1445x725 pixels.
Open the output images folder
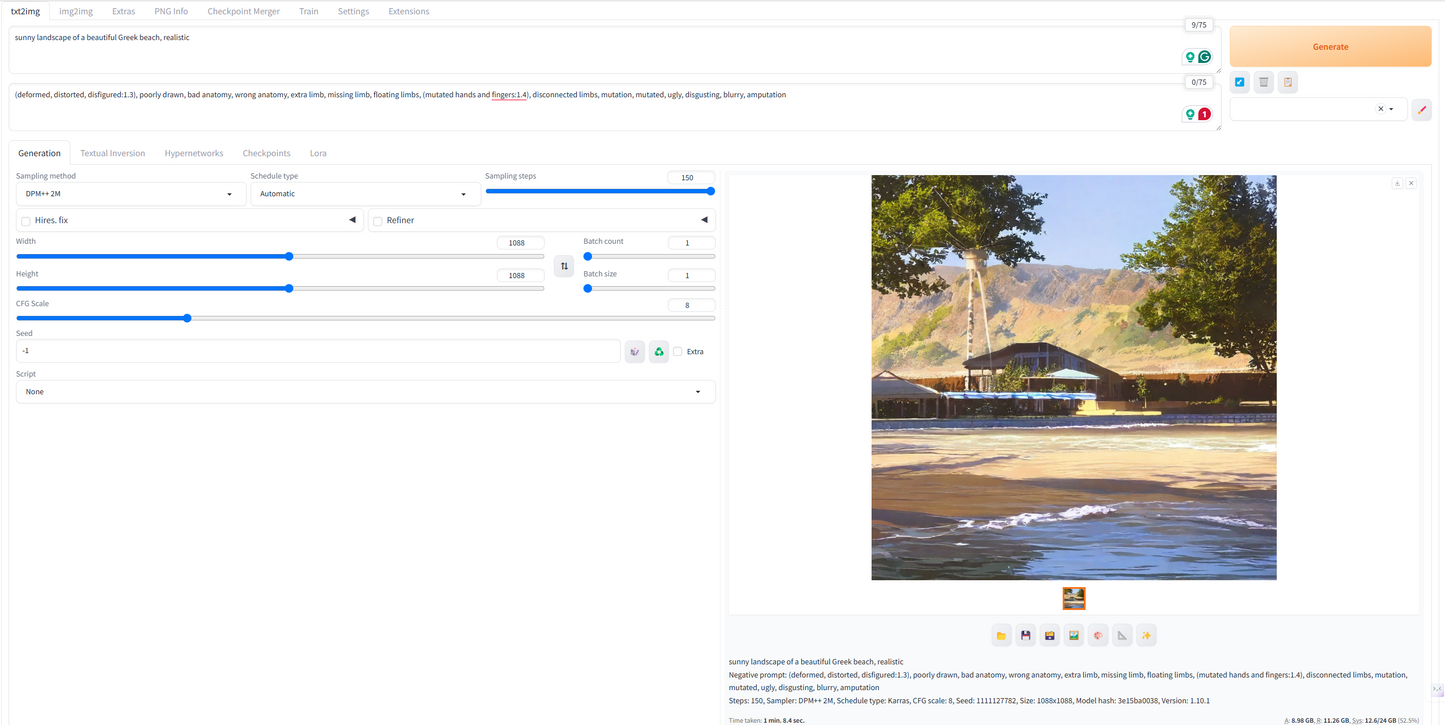pos(1001,635)
